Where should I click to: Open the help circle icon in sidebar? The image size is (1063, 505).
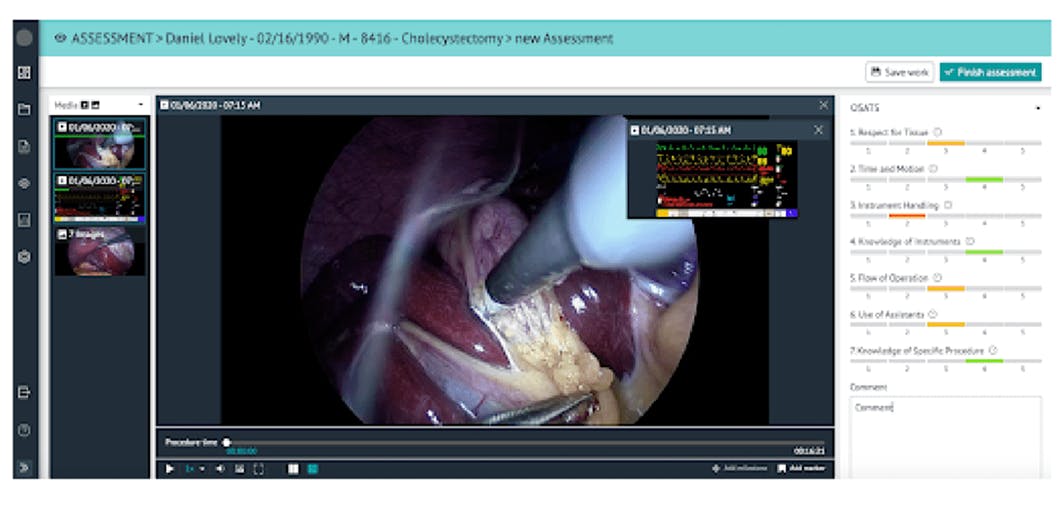pos(24,430)
